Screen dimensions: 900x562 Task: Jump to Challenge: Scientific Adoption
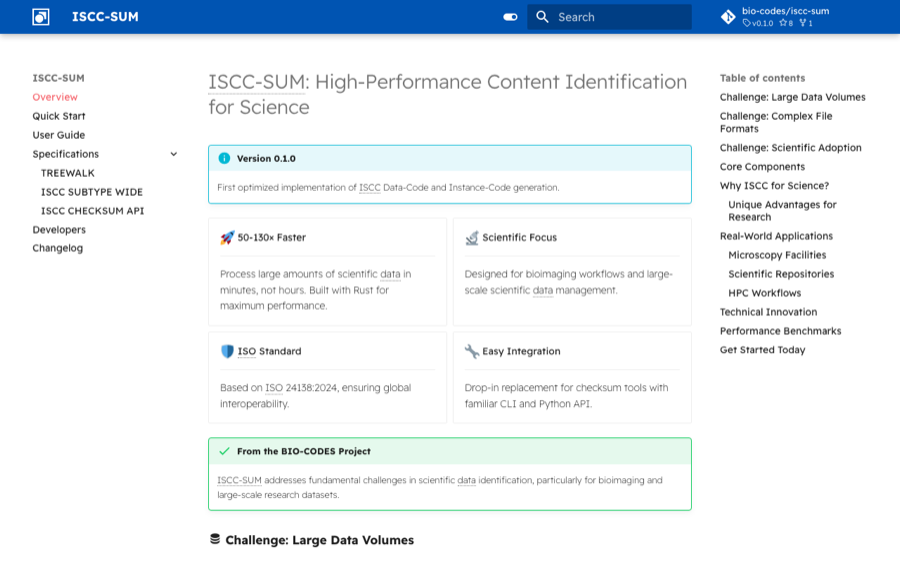790,148
